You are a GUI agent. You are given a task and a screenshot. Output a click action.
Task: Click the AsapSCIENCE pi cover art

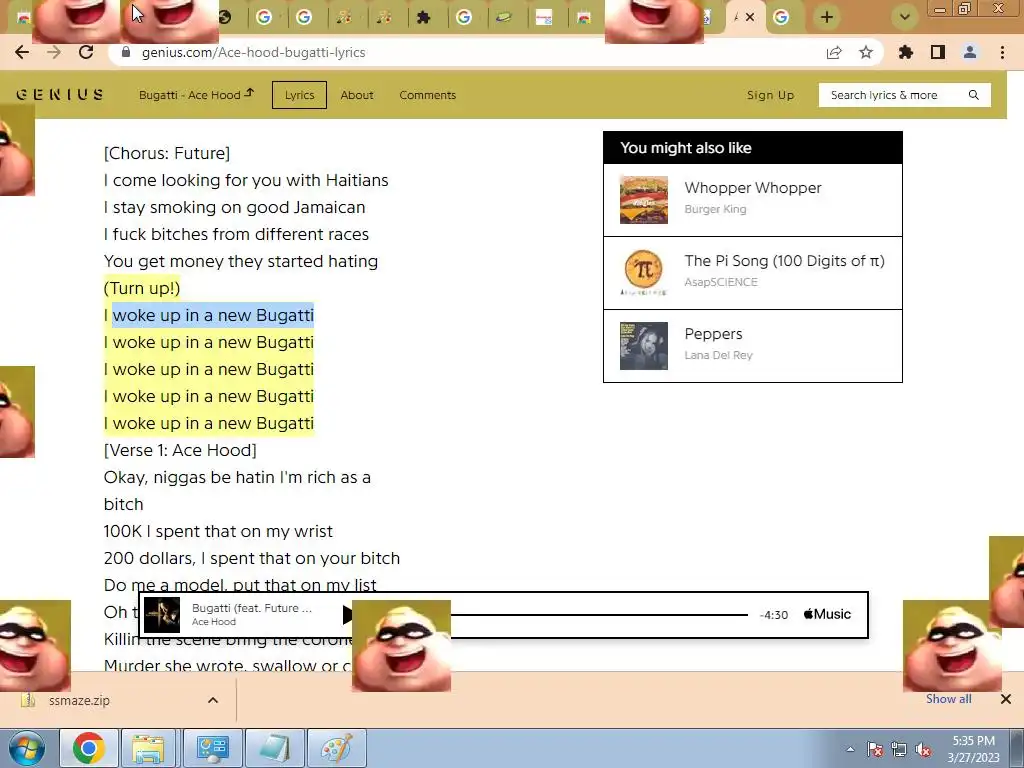(644, 273)
